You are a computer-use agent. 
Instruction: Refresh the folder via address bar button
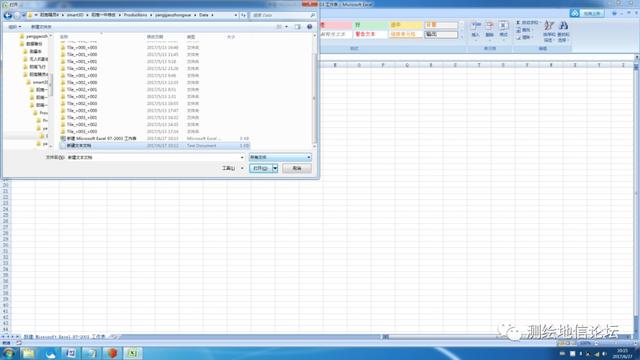(243, 15)
